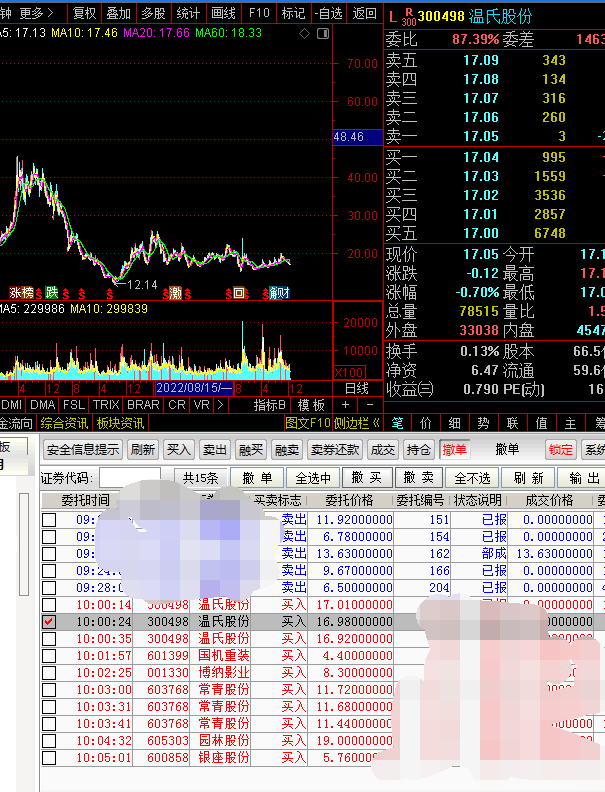Click the 48.46 price marker on the axis
This screenshot has height=792, width=605.
[x=349, y=136]
